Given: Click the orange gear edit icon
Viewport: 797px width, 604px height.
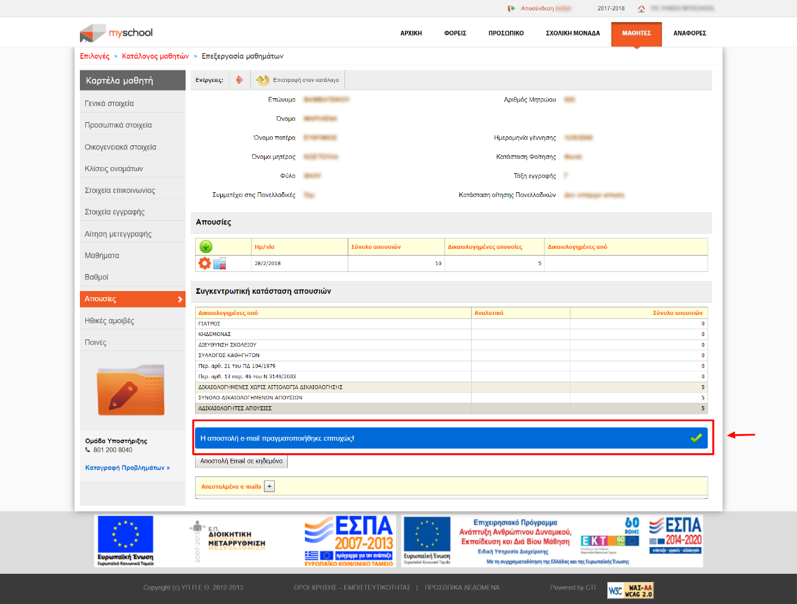Looking at the screenshot, I should (x=205, y=263).
